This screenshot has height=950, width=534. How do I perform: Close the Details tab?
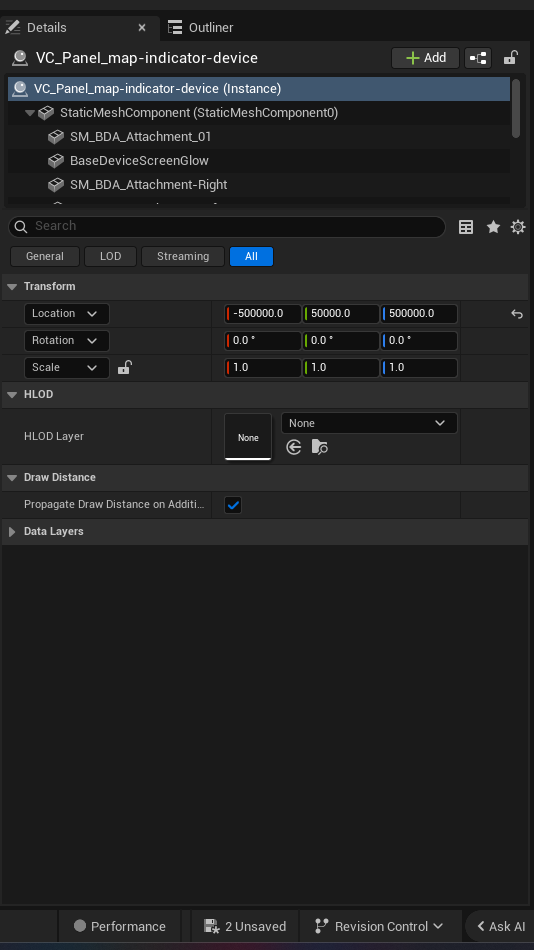tap(142, 27)
